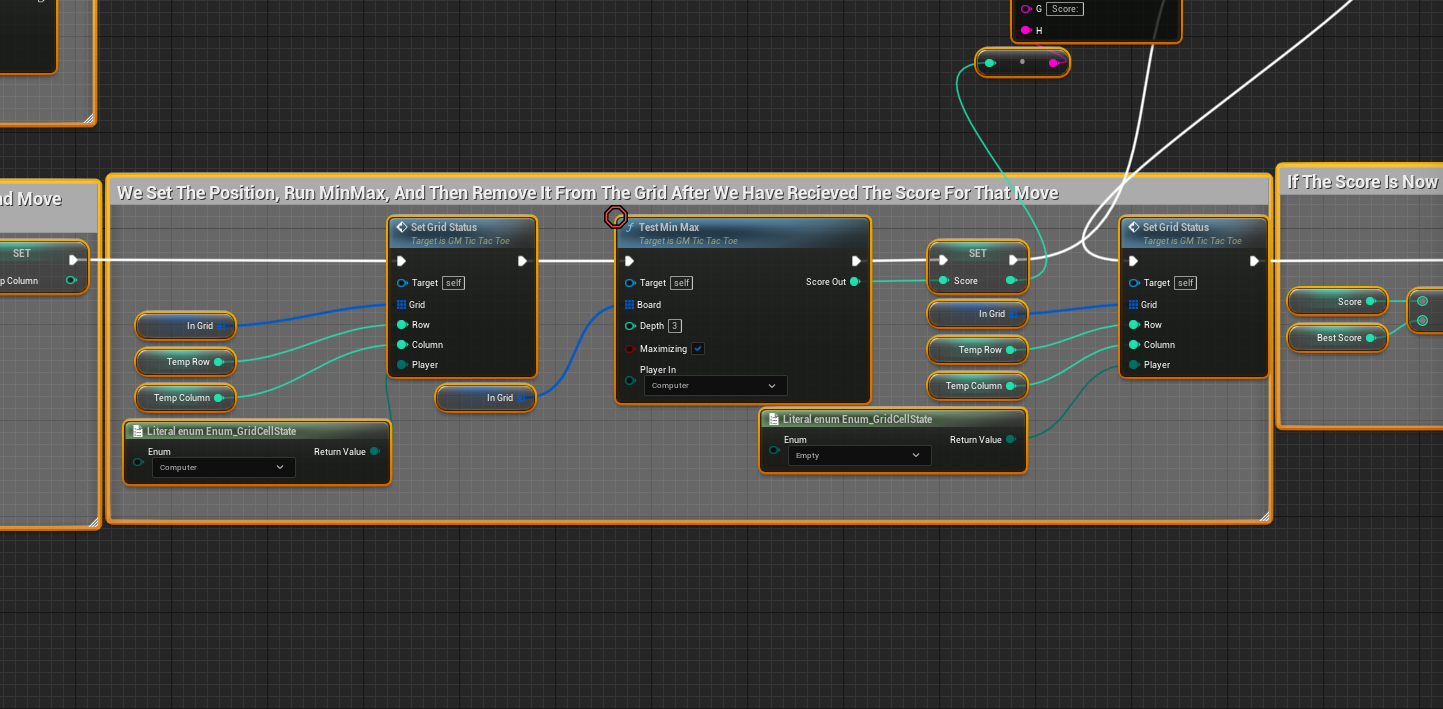Click the Score Out output pin

point(856,282)
